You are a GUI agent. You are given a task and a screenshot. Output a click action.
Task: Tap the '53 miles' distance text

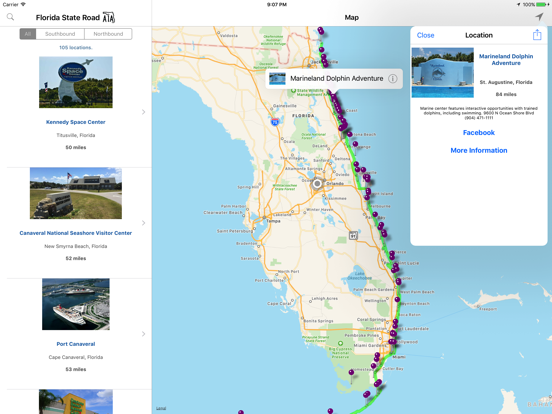76,369
